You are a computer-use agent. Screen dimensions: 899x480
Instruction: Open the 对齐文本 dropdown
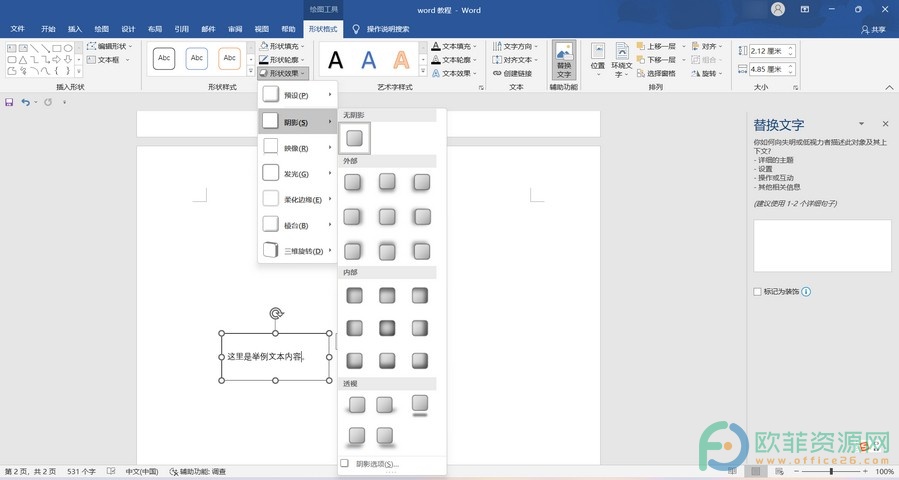tap(515, 60)
